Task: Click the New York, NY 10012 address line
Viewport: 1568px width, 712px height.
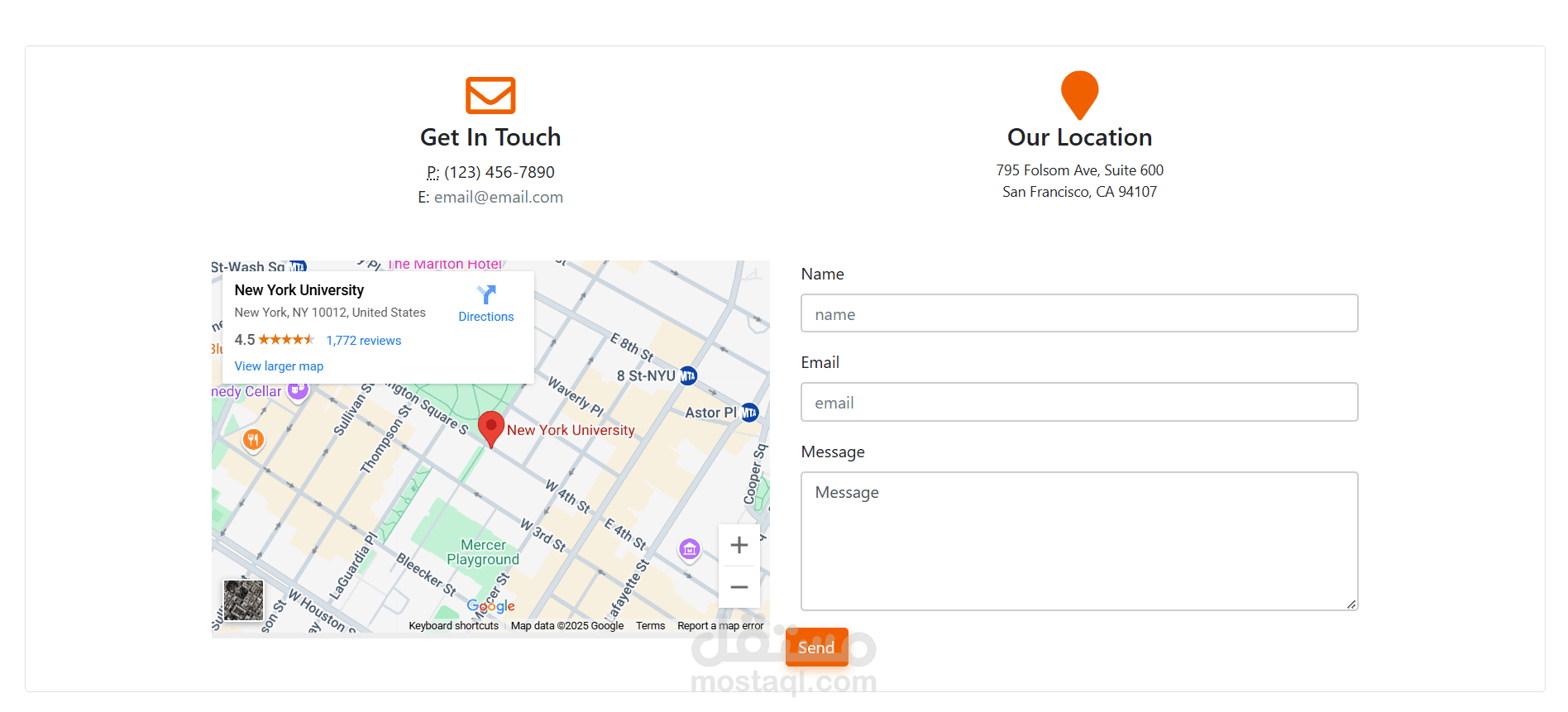Action: (330, 313)
